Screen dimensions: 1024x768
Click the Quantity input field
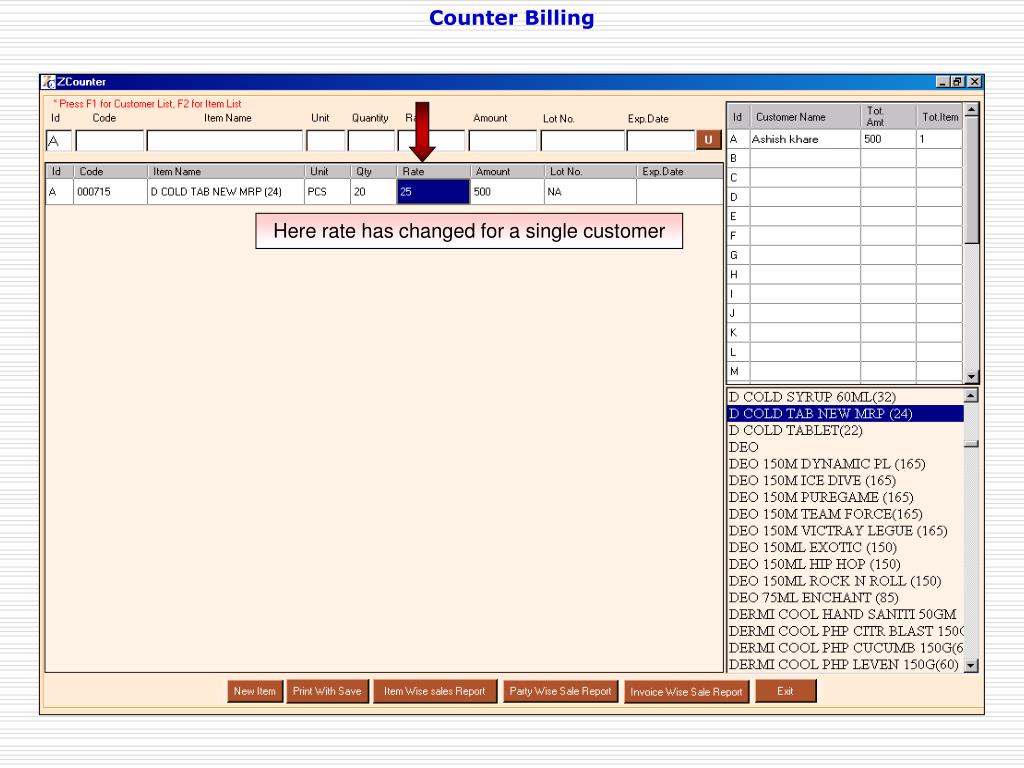point(372,140)
